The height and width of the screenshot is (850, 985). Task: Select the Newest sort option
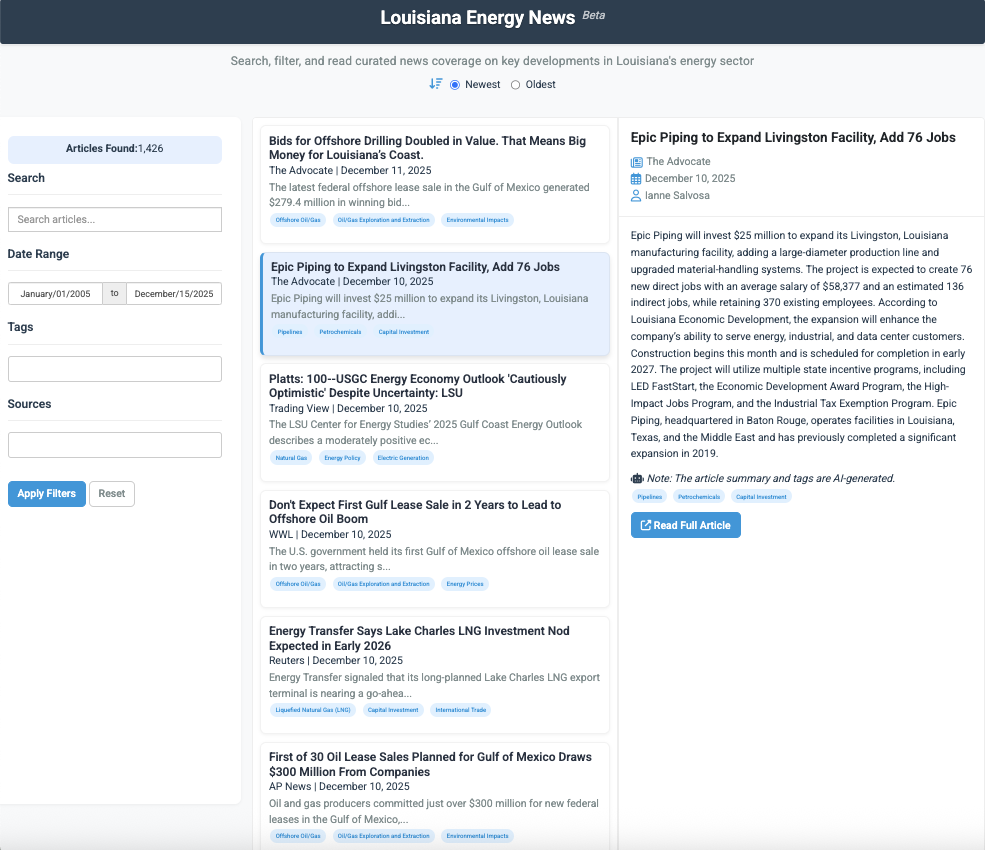click(x=455, y=85)
